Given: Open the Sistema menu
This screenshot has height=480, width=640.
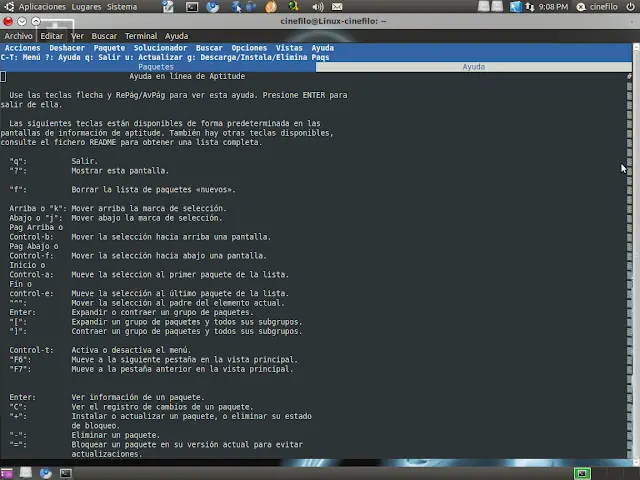Looking at the screenshot, I should tap(122, 7).
